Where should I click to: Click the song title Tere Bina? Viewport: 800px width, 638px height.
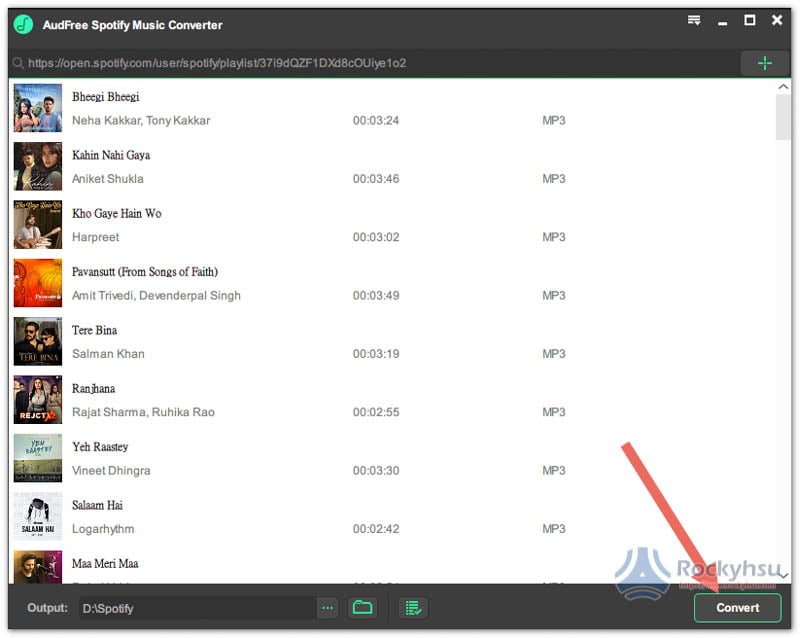point(94,330)
